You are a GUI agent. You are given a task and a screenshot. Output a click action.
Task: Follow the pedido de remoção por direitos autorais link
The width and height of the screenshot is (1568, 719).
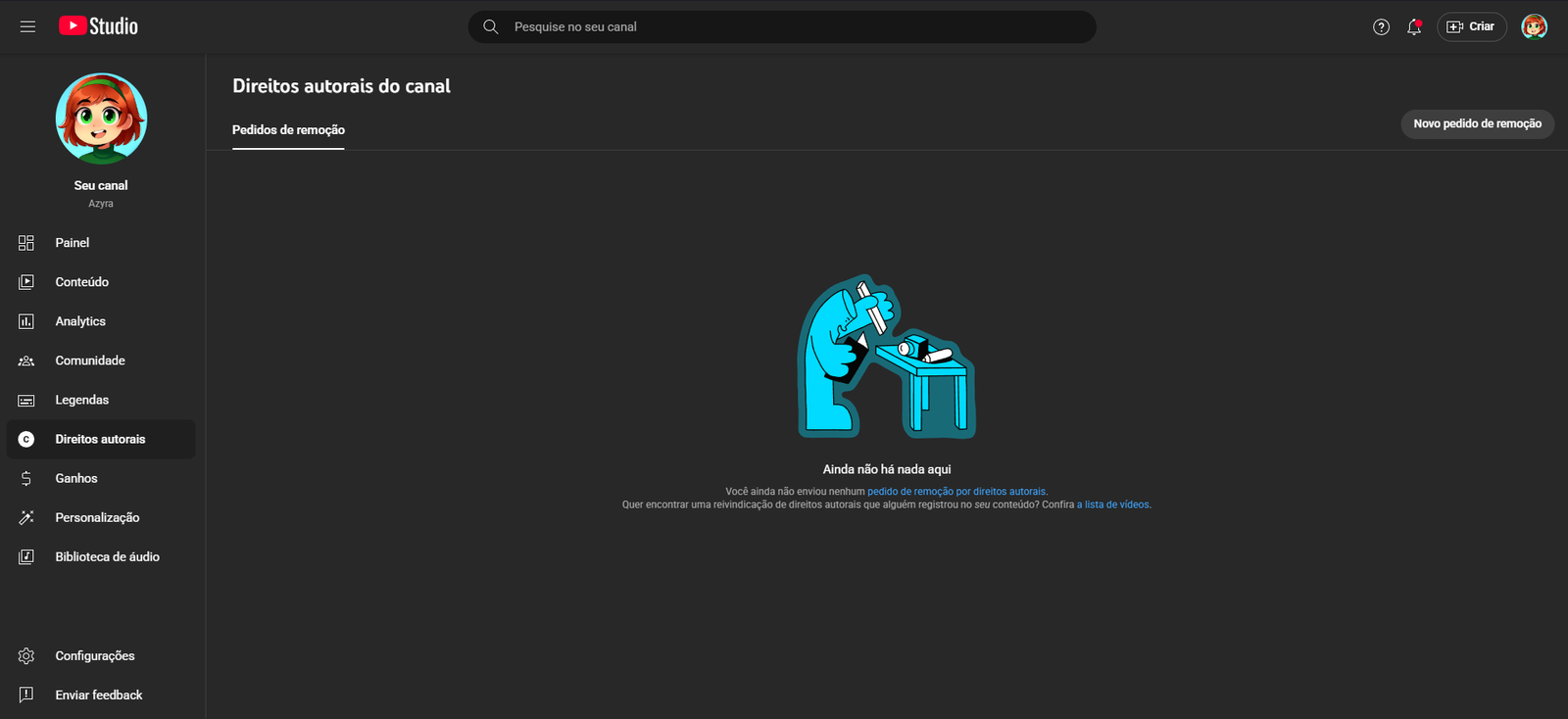pyautogui.click(x=956, y=492)
